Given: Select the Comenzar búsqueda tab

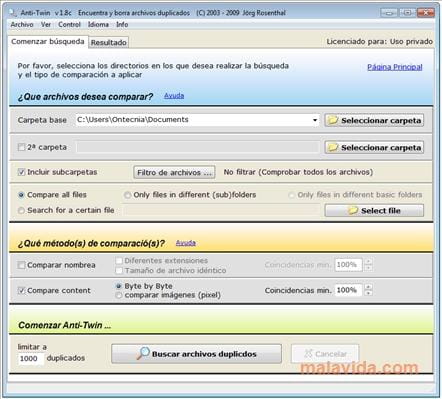Looking at the screenshot, I should click(x=48, y=42).
